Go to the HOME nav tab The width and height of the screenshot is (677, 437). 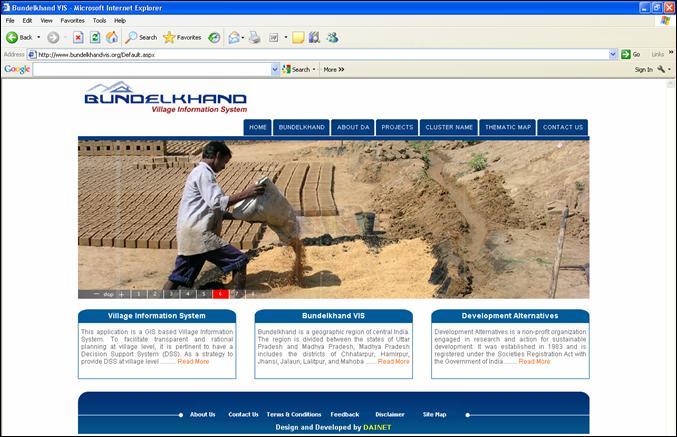[257, 127]
